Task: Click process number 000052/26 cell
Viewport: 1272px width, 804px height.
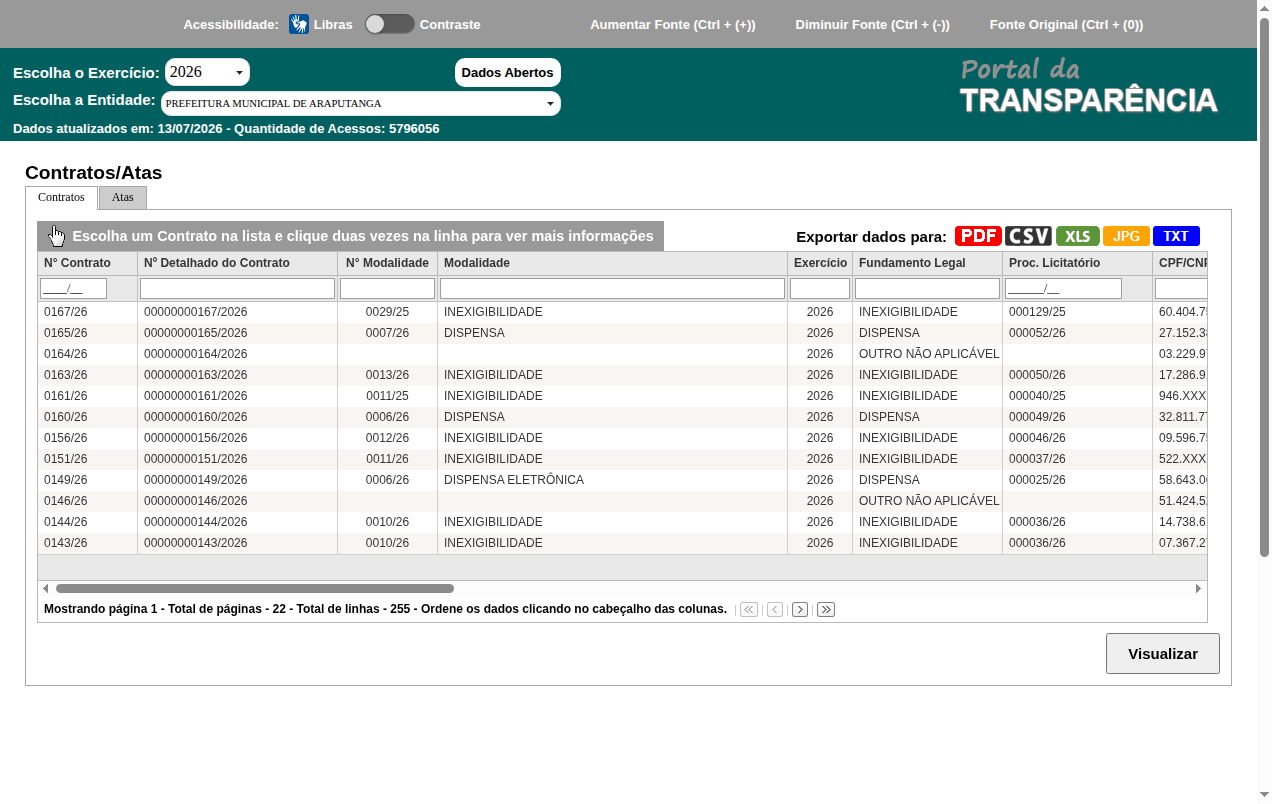Action: 1078,333
